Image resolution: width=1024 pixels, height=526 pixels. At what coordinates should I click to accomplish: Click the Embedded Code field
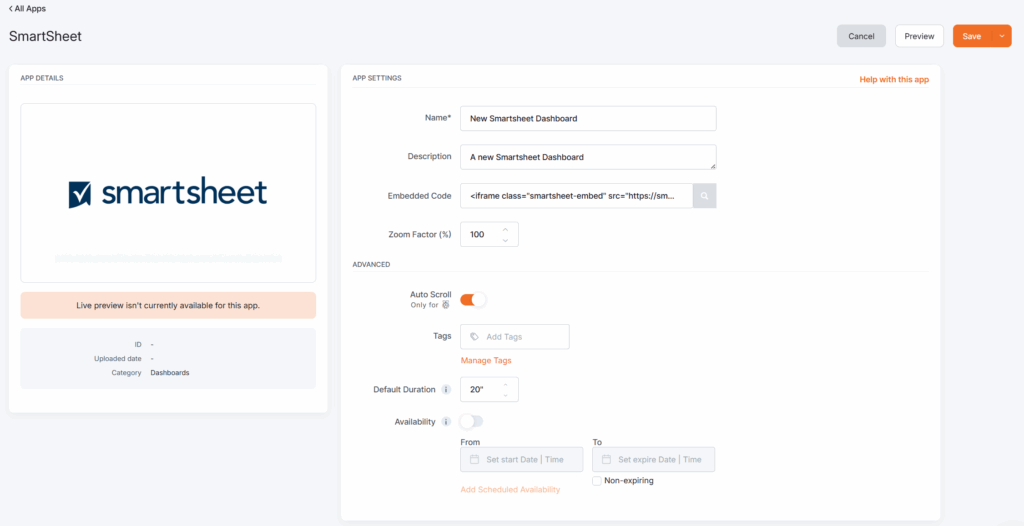click(576, 195)
